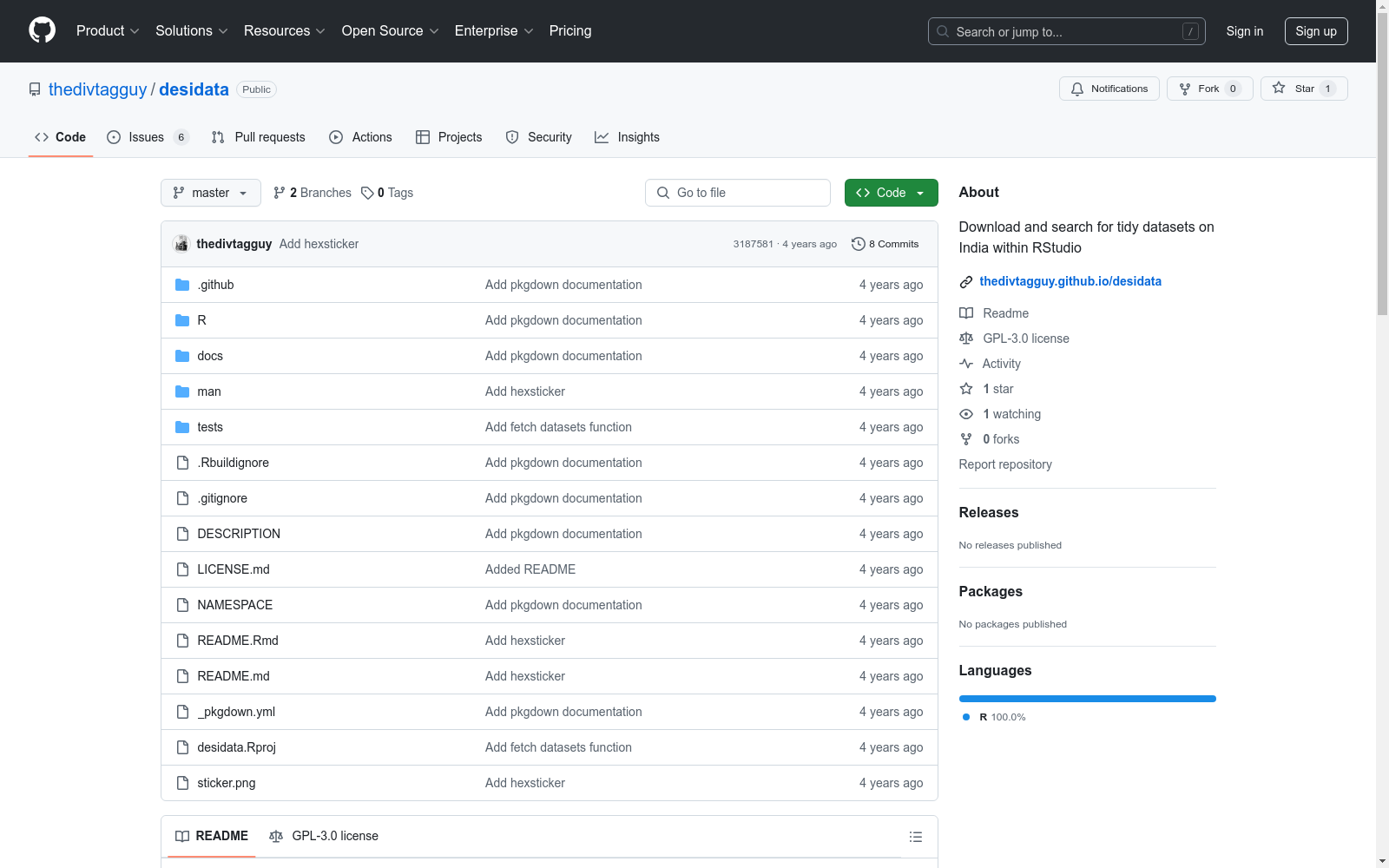Click the watching eye icon

(x=966, y=414)
